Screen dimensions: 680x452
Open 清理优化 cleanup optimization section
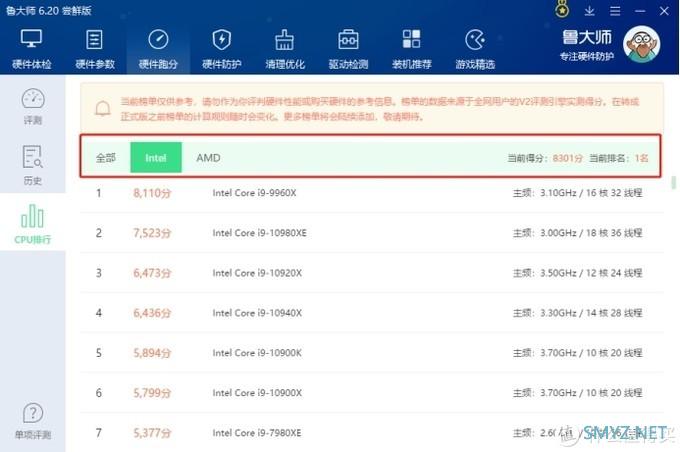tap(285, 49)
